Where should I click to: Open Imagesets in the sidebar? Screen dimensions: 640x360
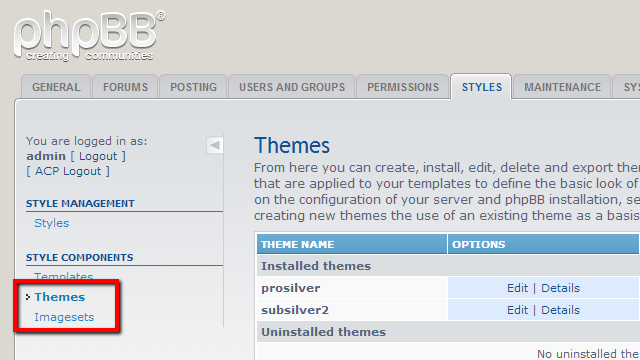64,317
